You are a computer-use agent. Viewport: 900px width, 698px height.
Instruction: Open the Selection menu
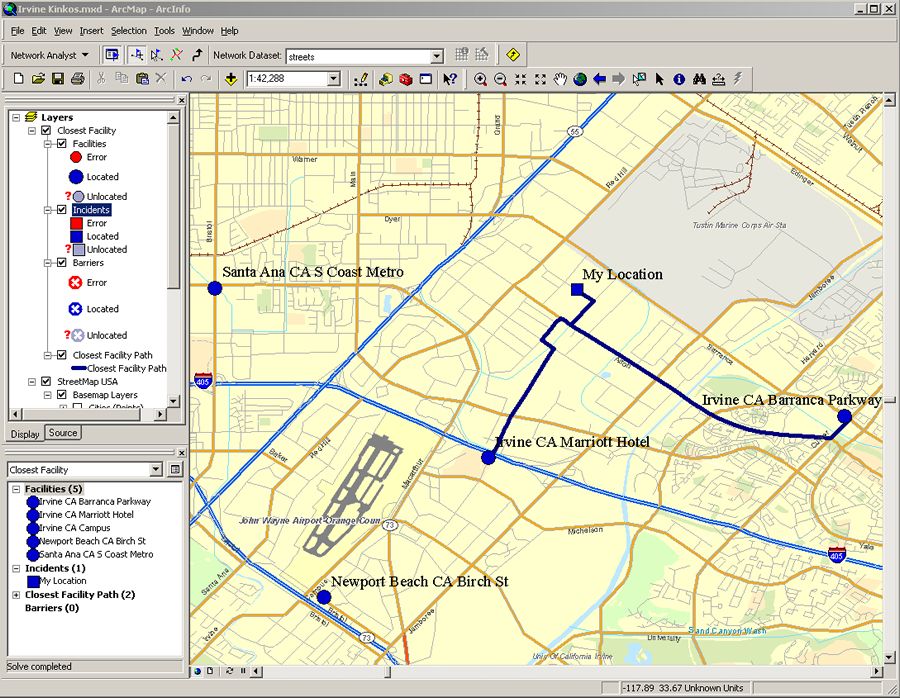point(129,30)
